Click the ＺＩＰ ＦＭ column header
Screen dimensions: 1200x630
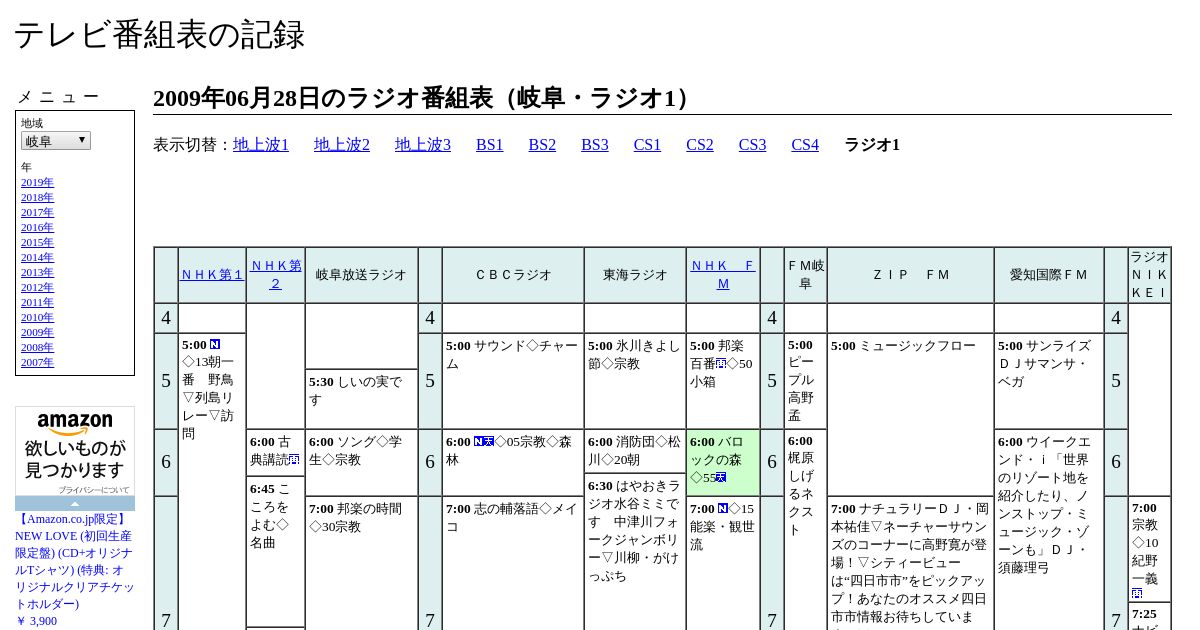[910, 275]
